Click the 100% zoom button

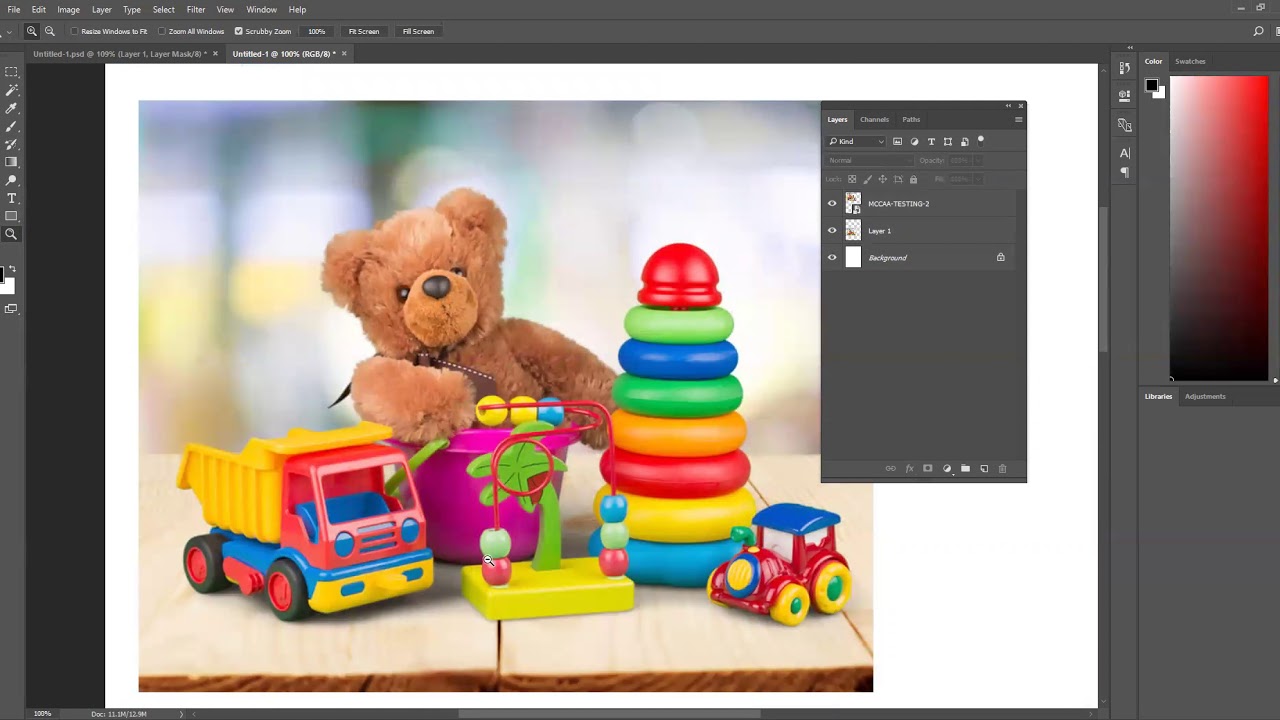[x=317, y=31]
